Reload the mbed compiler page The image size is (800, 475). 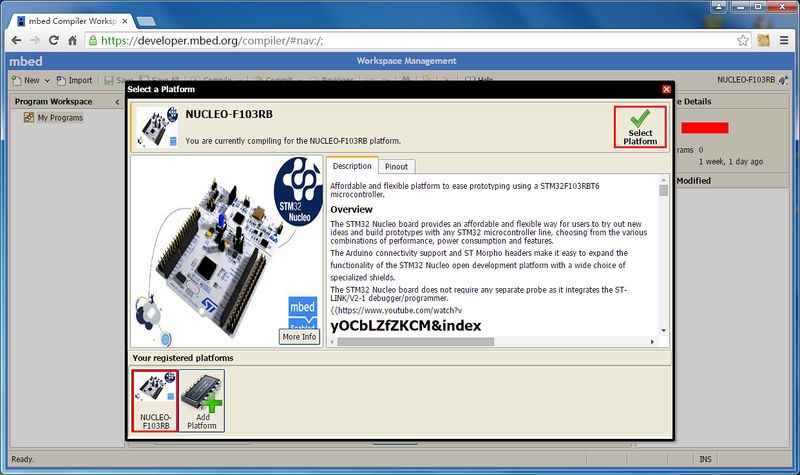(x=54, y=40)
